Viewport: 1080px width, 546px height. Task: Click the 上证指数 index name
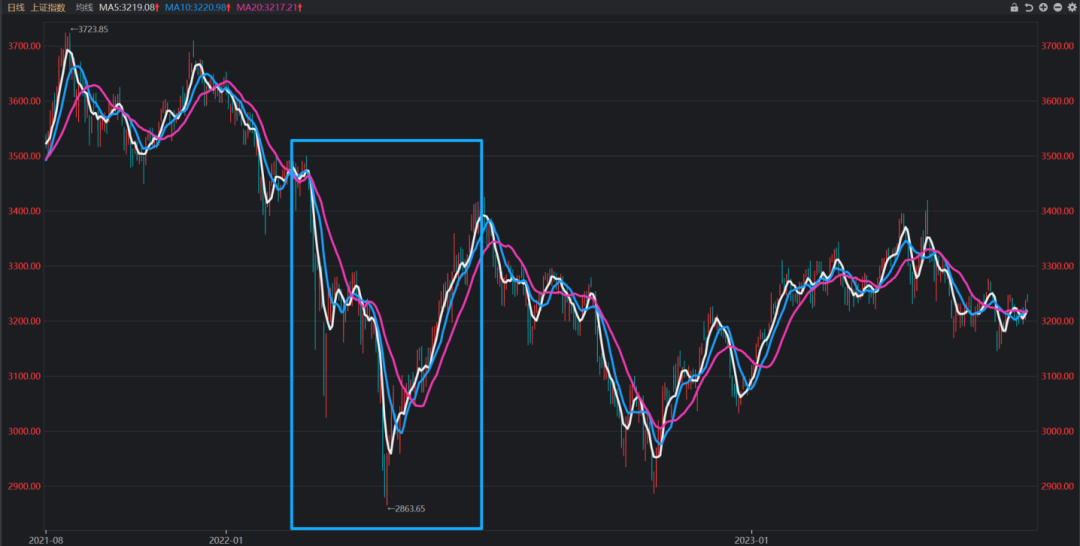point(48,7)
